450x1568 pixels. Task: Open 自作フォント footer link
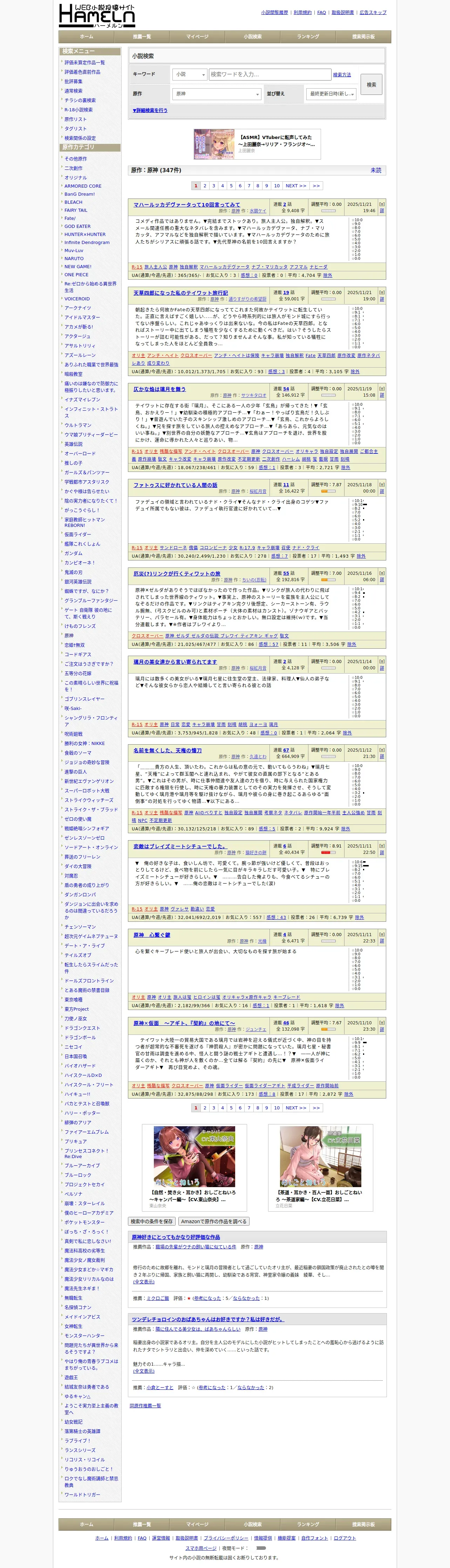tap(315, 1538)
